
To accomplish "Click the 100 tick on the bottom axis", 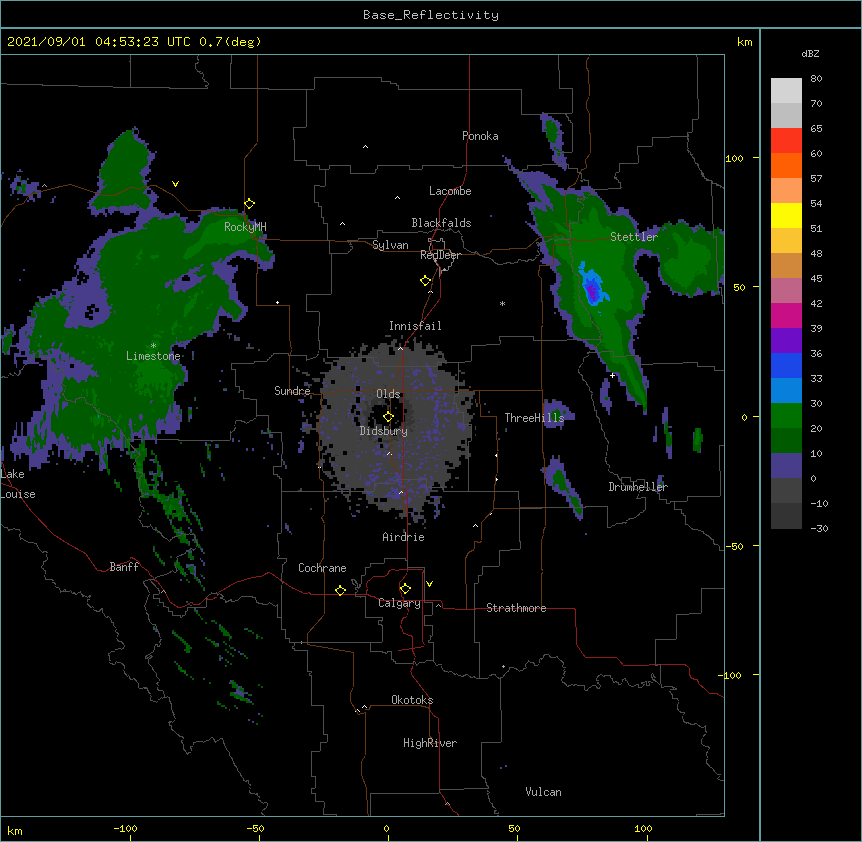I will click(x=643, y=829).
